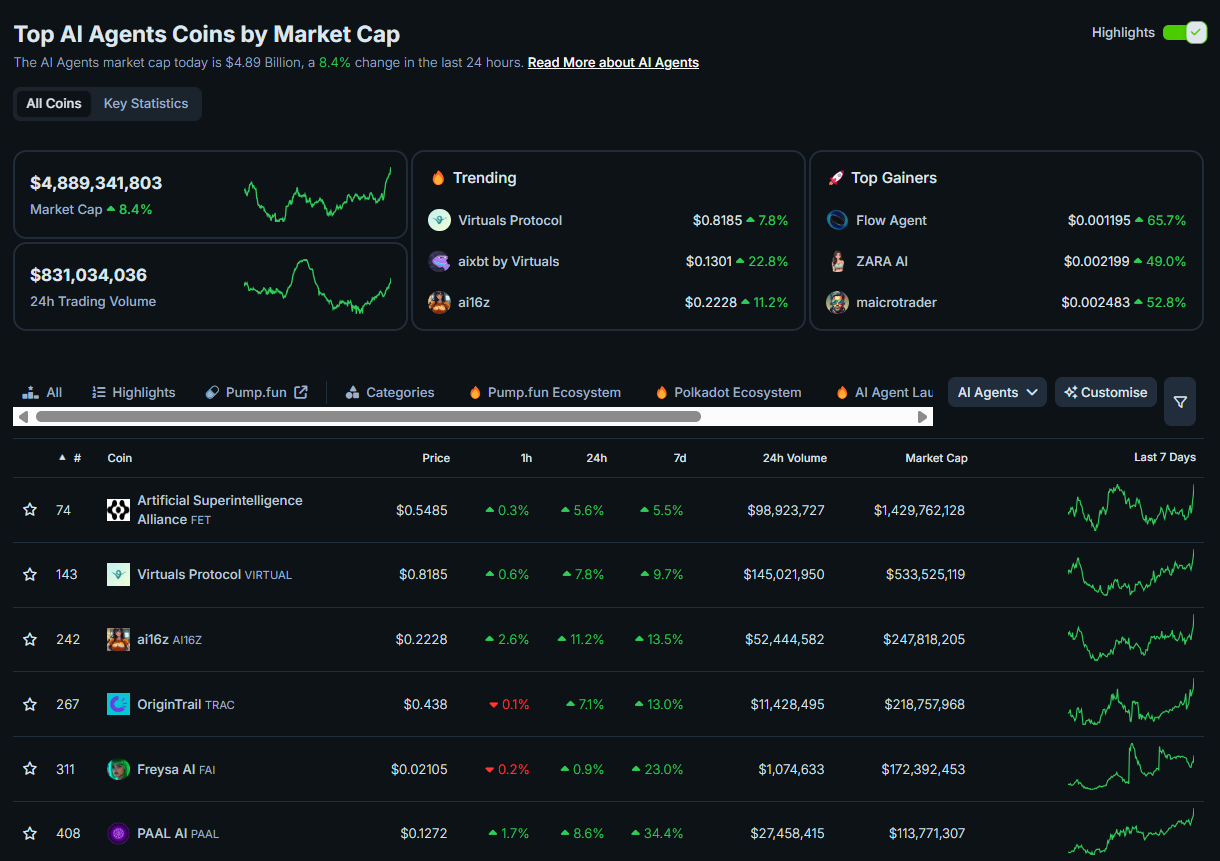The height and width of the screenshot is (861, 1220).
Task: Sort by the 1h column header
Action: pos(526,458)
